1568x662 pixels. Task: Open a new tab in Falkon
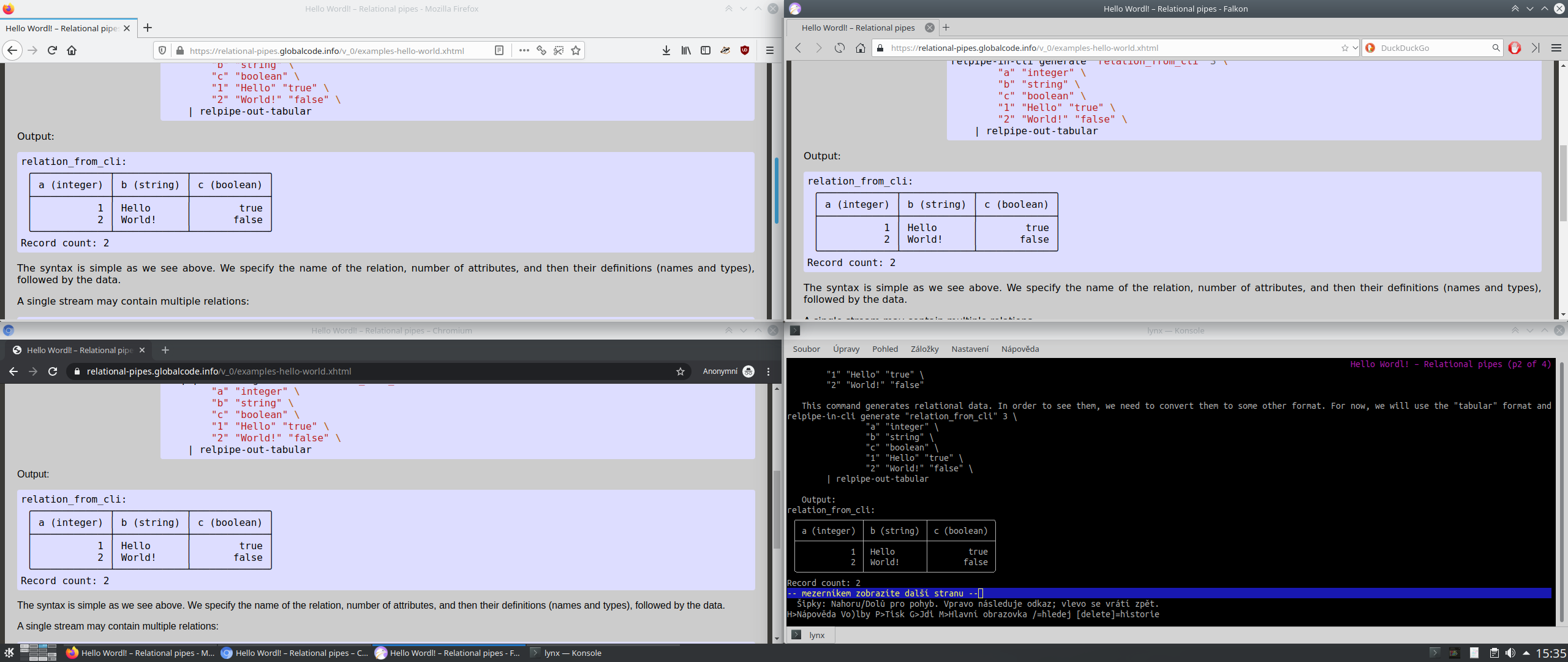[x=946, y=28]
